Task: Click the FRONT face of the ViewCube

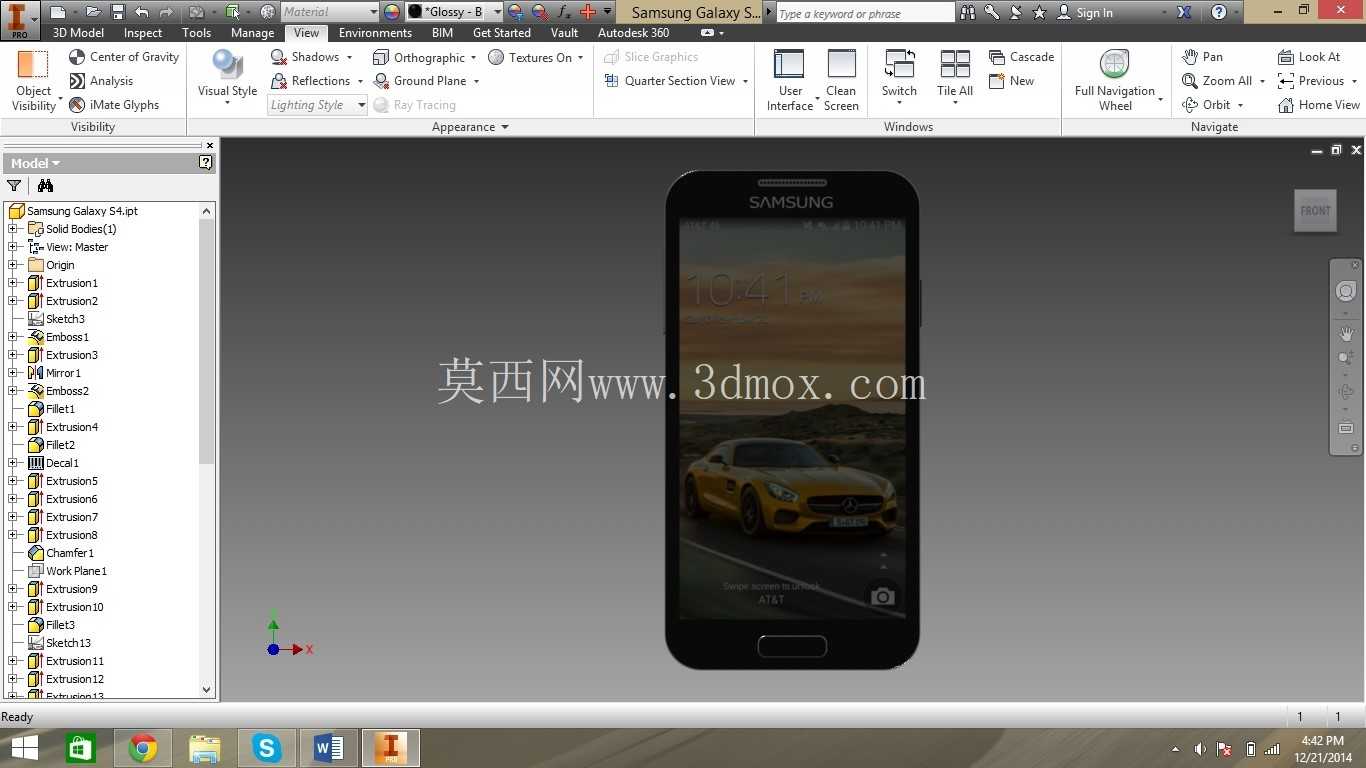Action: 1315,211
